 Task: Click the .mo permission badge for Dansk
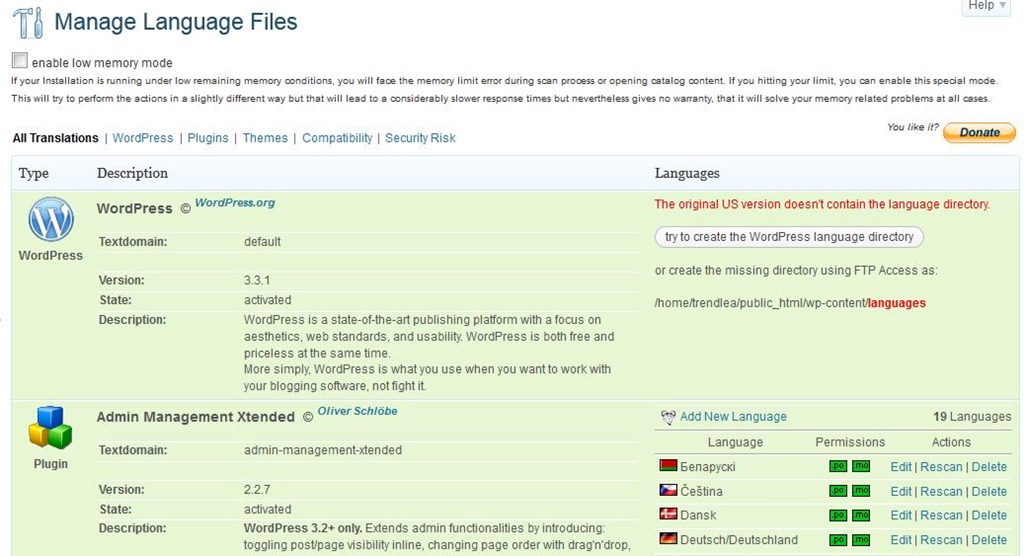click(x=861, y=515)
